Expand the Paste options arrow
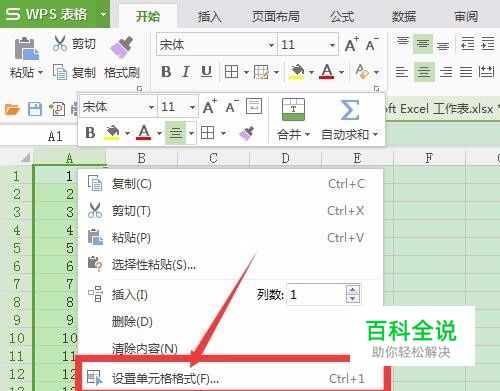 pos(40,72)
